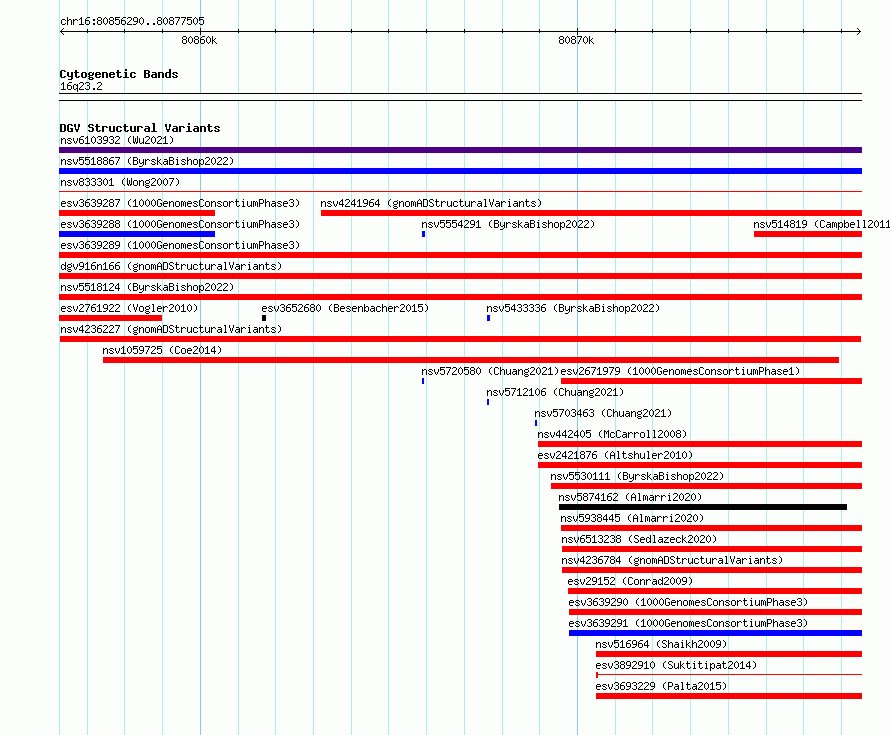
Task: Open nsv5518867 (ByrskaBishop2022) variant label
Action: (x=147, y=161)
